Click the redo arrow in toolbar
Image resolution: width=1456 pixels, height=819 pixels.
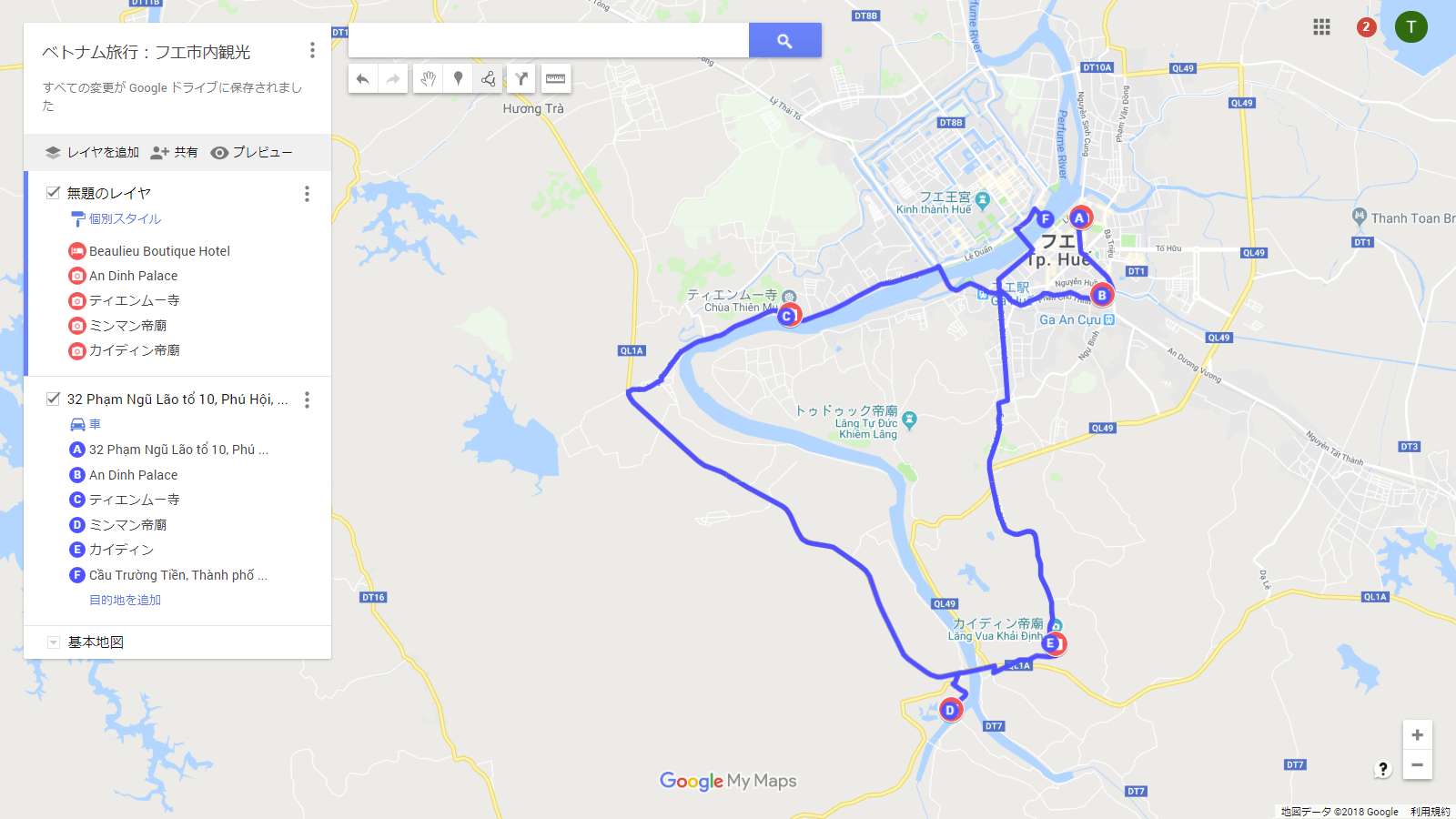click(393, 79)
